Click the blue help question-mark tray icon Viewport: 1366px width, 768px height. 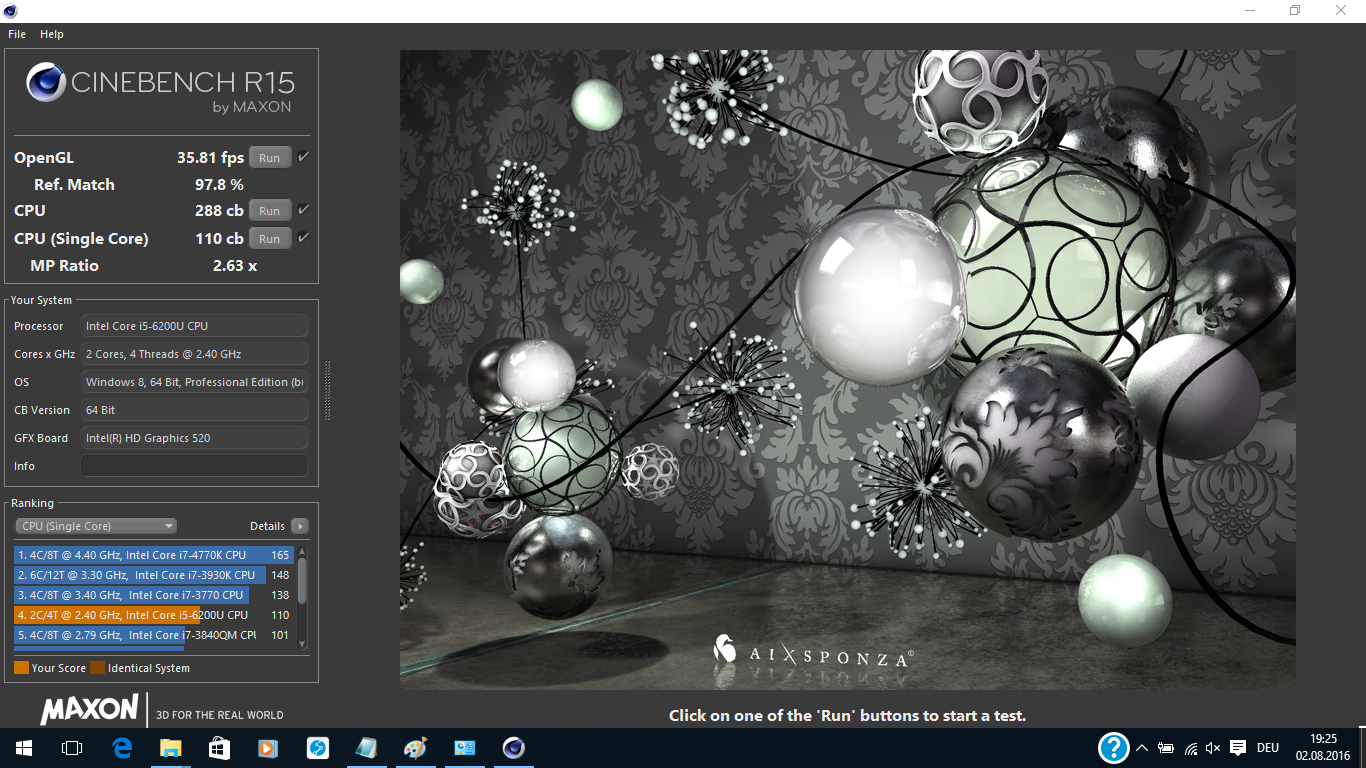pos(1113,748)
